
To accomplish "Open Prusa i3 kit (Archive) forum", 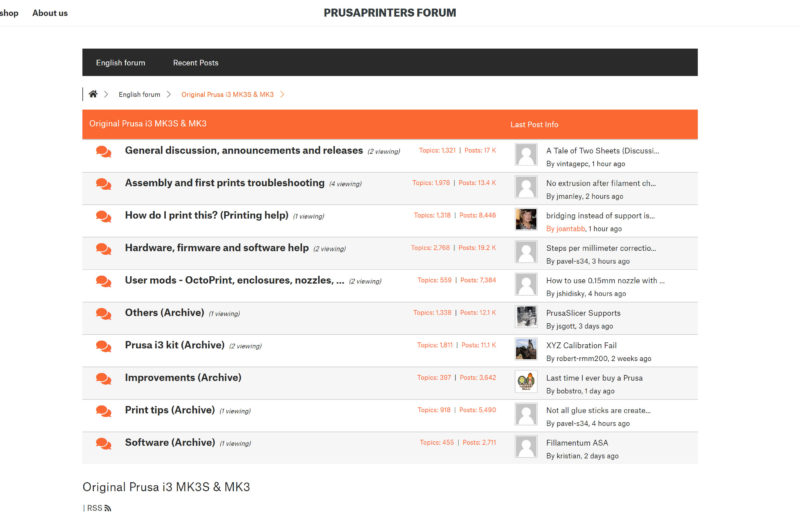I will click(174, 345).
